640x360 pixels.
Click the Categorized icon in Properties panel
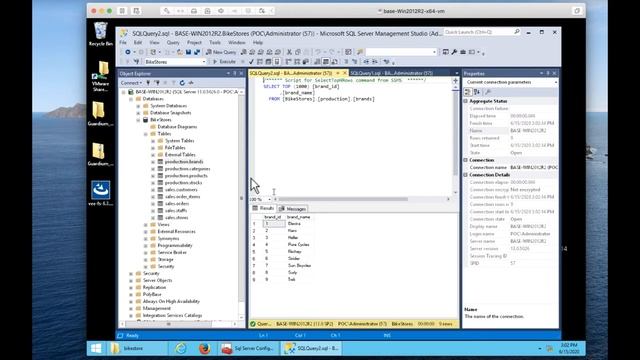[x=468, y=92]
